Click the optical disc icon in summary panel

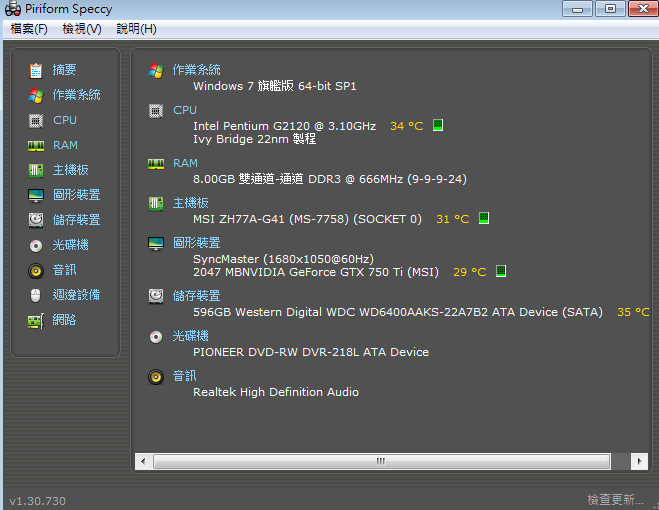tap(156, 336)
